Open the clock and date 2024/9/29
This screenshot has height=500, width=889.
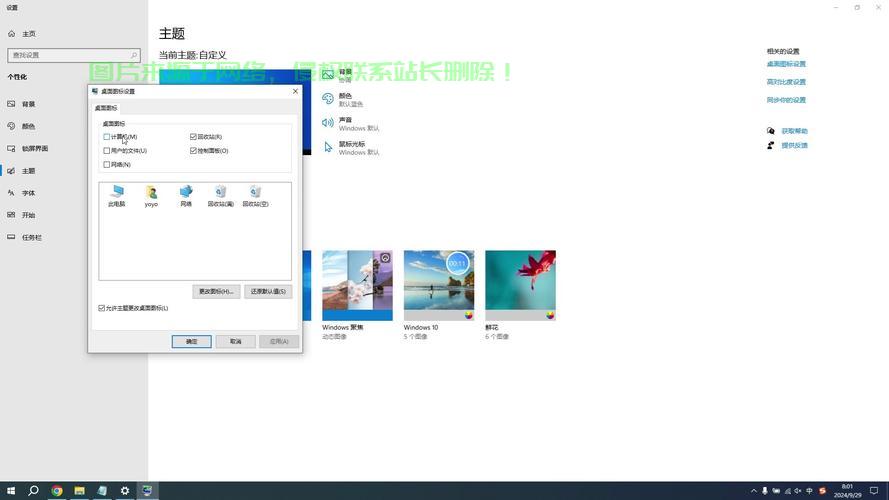(847, 491)
